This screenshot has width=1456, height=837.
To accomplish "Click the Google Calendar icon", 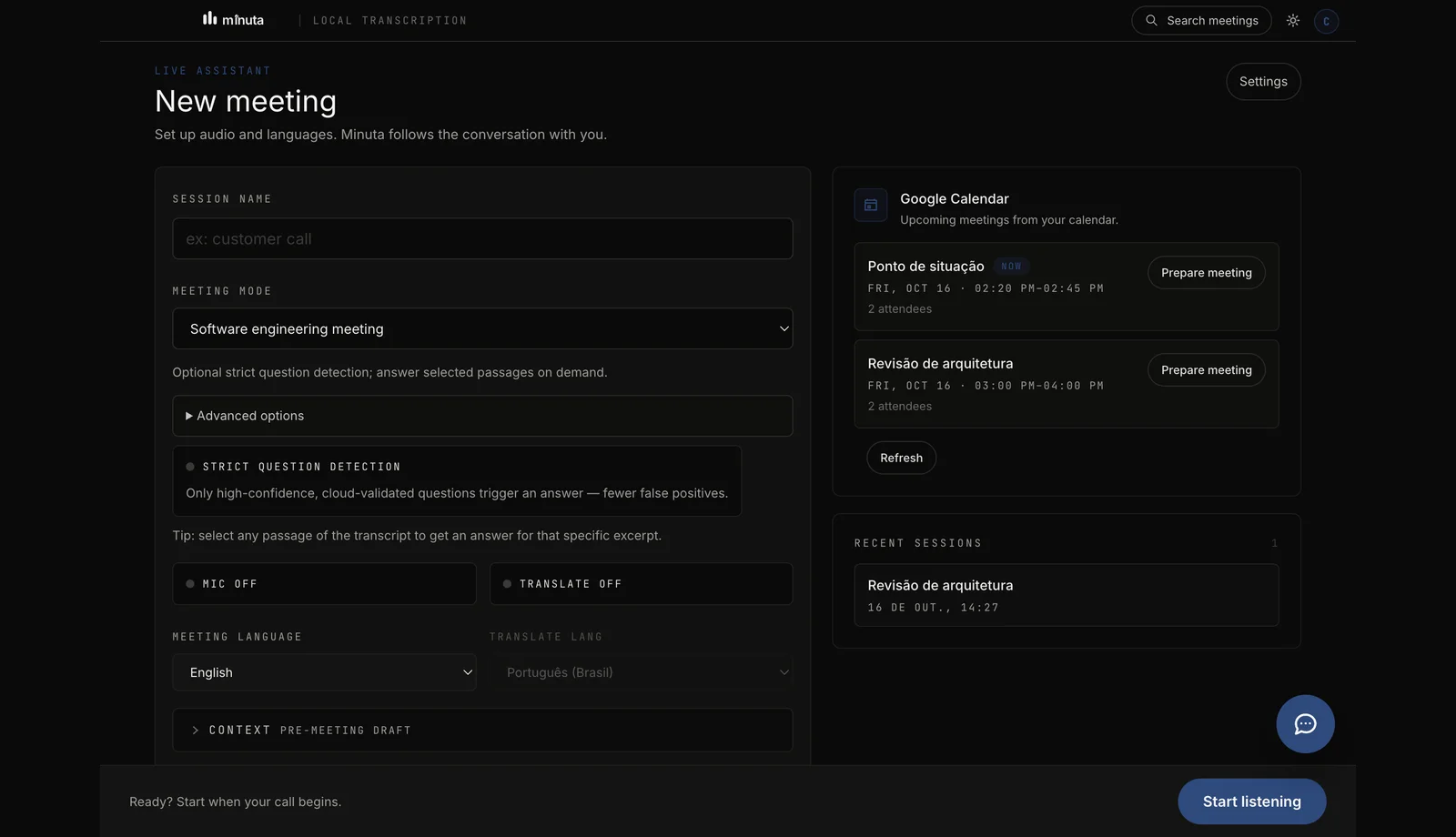I will 871,205.
